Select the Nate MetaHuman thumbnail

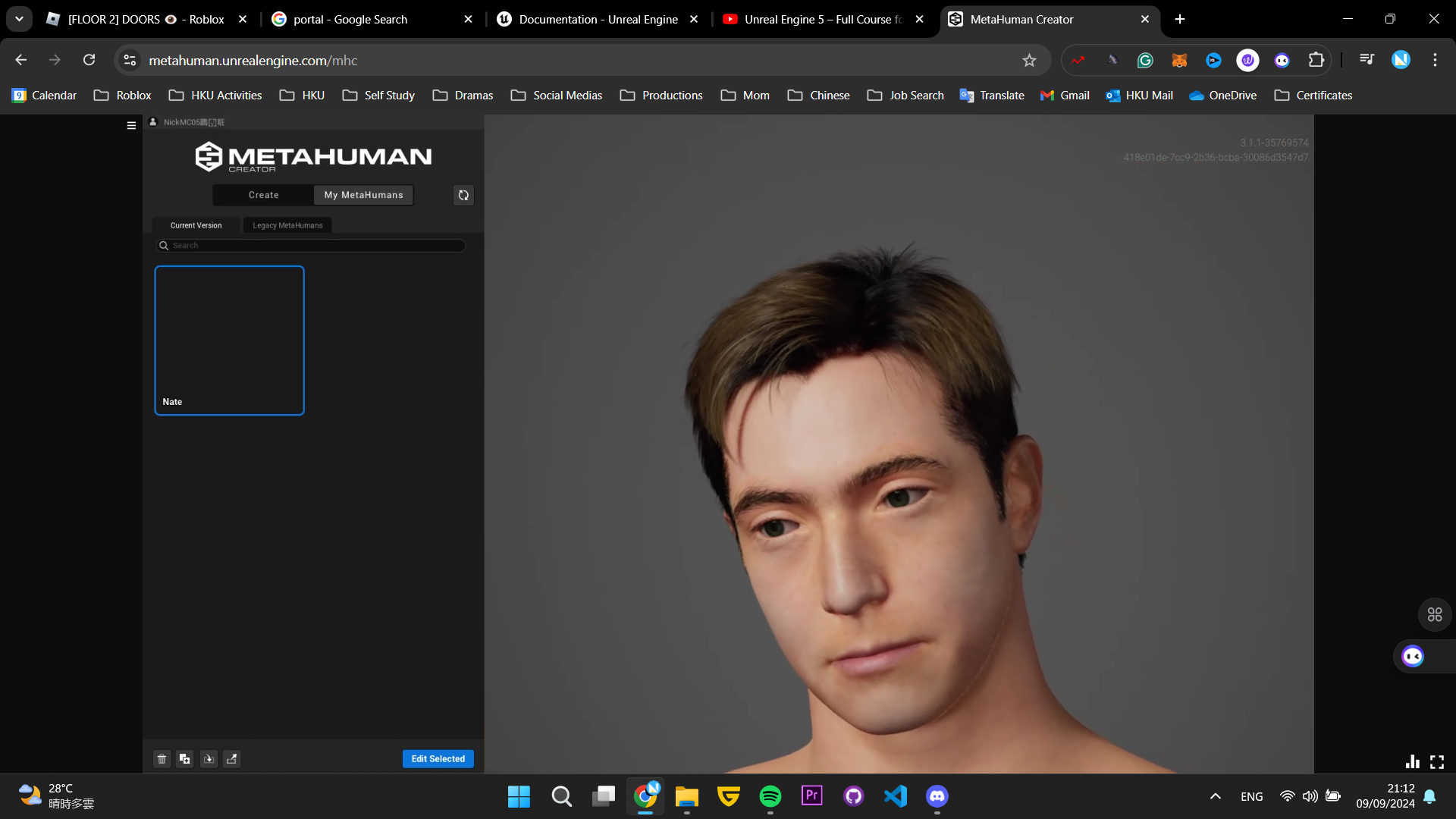coord(229,340)
